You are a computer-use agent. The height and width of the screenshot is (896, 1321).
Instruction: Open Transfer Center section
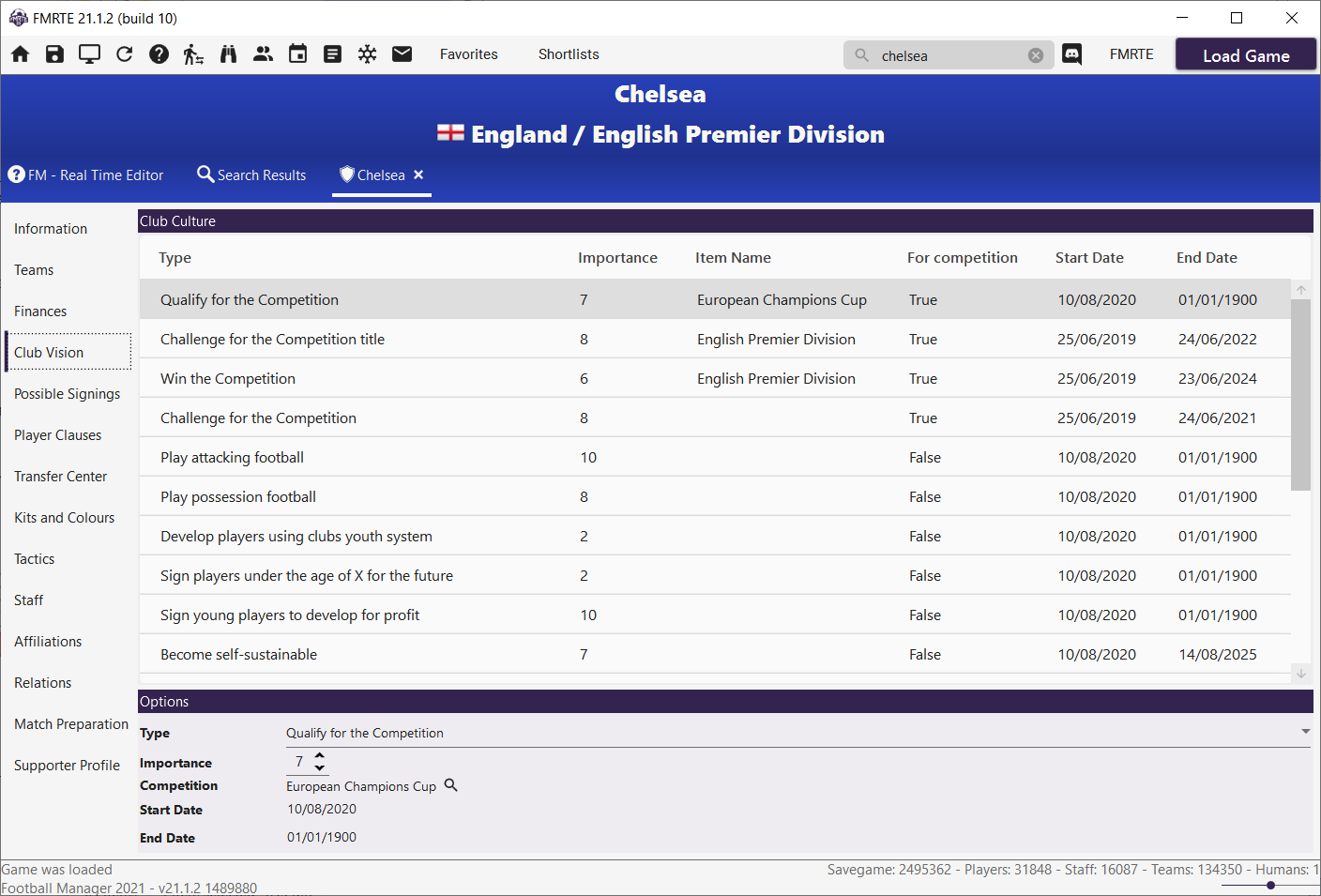[x=61, y=477]
